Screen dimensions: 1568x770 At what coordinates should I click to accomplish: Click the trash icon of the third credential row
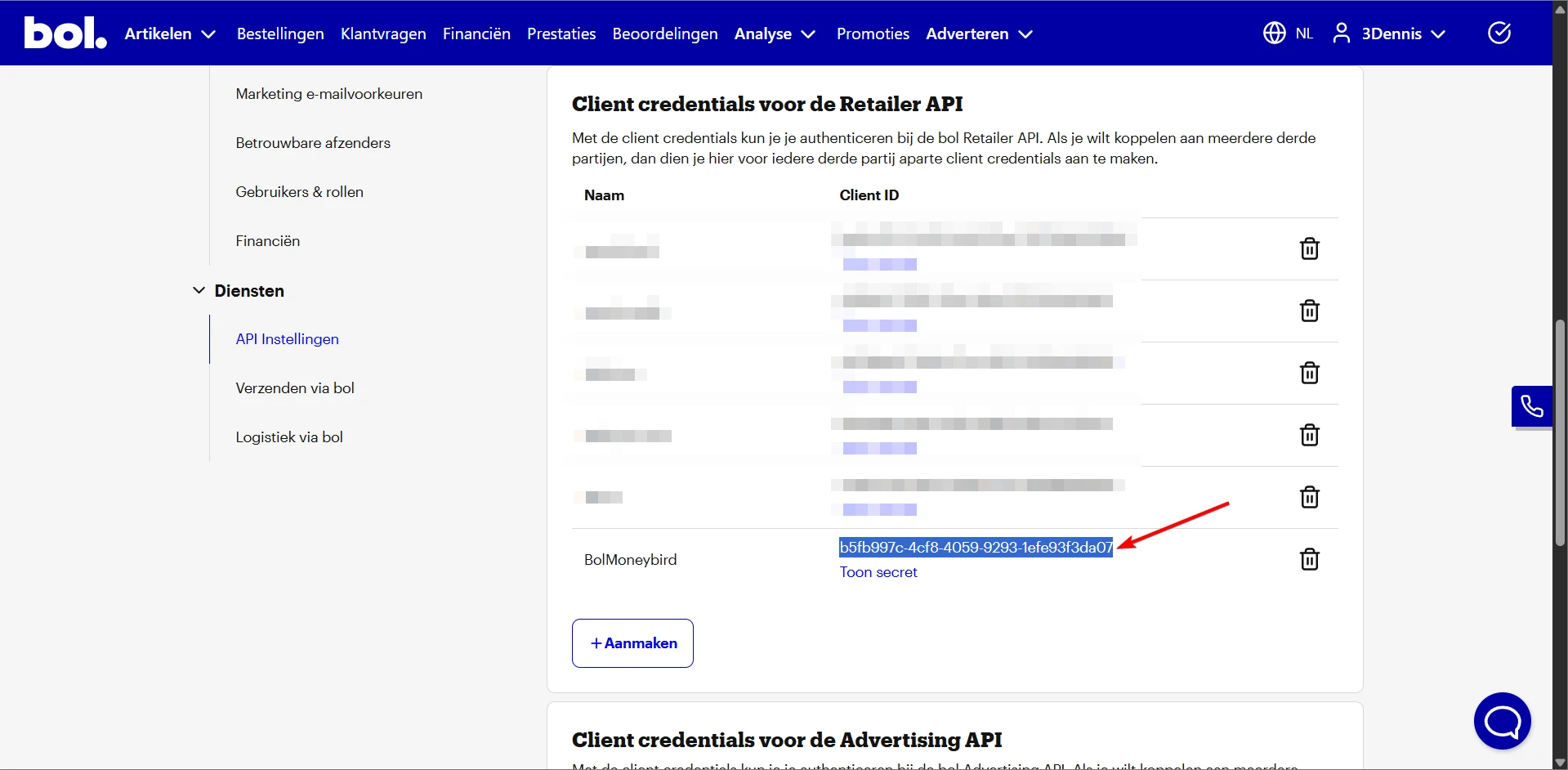pos(1309,373)
